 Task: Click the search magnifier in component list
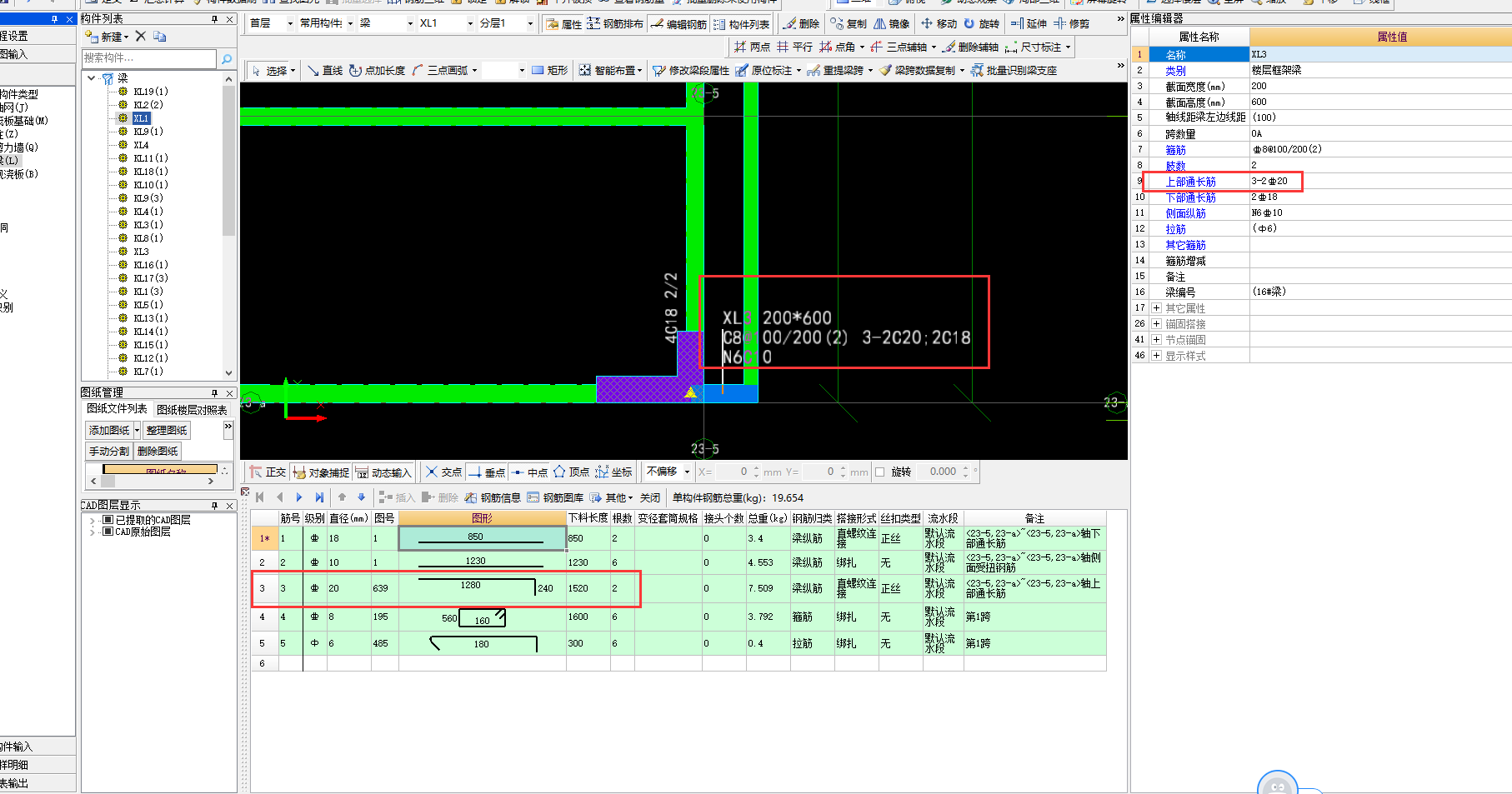click(x=226, y=58)
